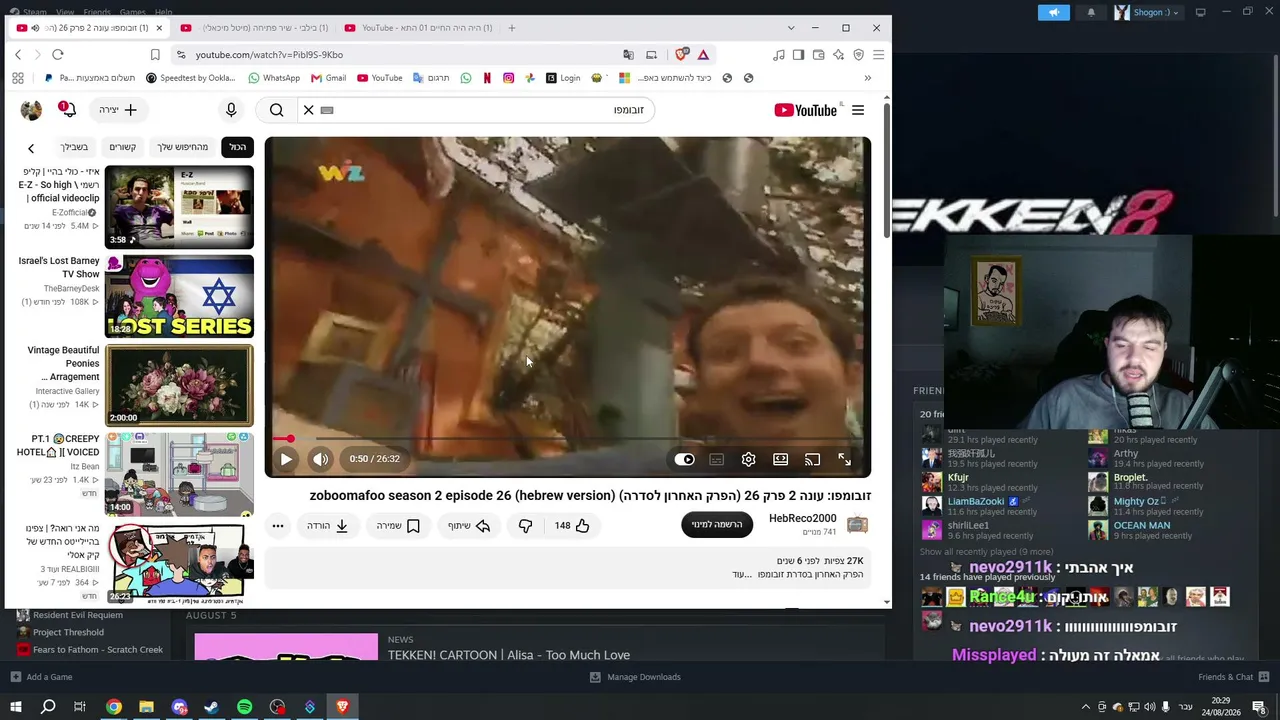Image resolution: width=1280 pixels, height=720 pixels.
Task: Start voice search with microphone
Action: pyautogui.click(x=231, y=110)
